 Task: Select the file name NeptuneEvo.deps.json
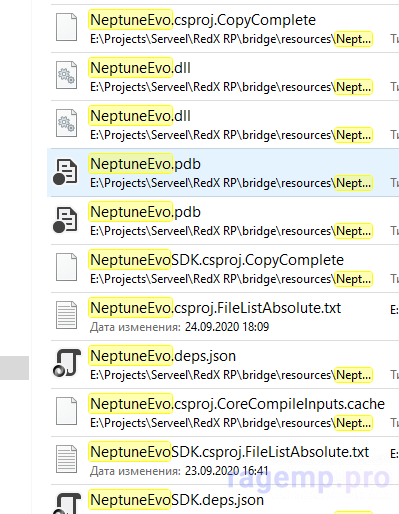tap(163, 356)
